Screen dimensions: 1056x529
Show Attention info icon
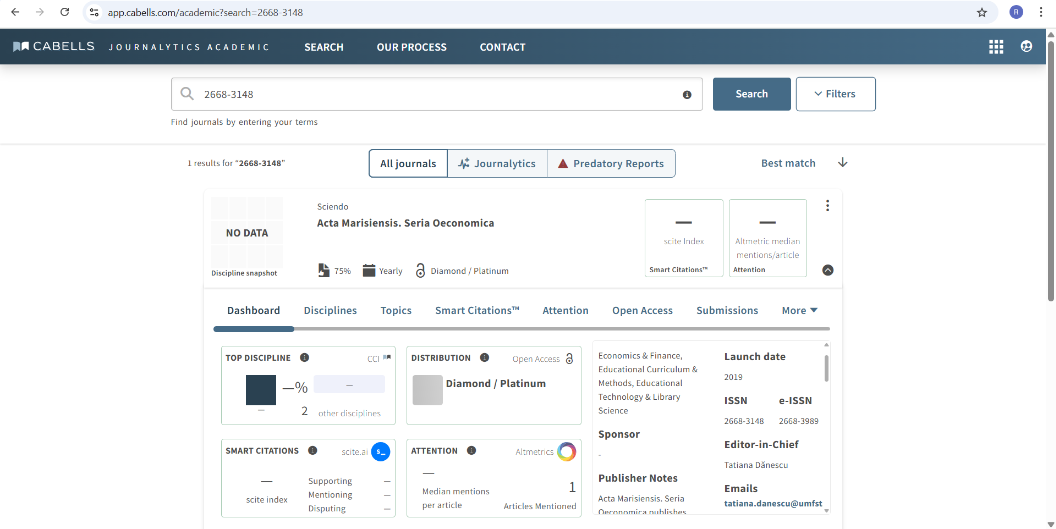coord(471,451)
